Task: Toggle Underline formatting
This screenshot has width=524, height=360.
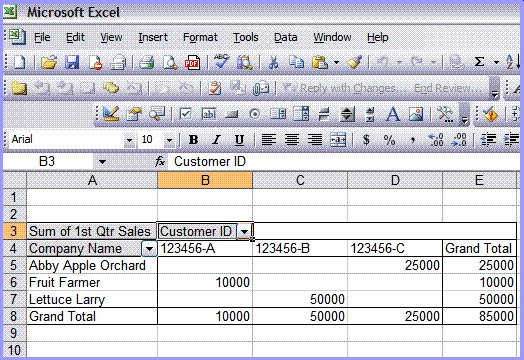Action: coord(239,140)
